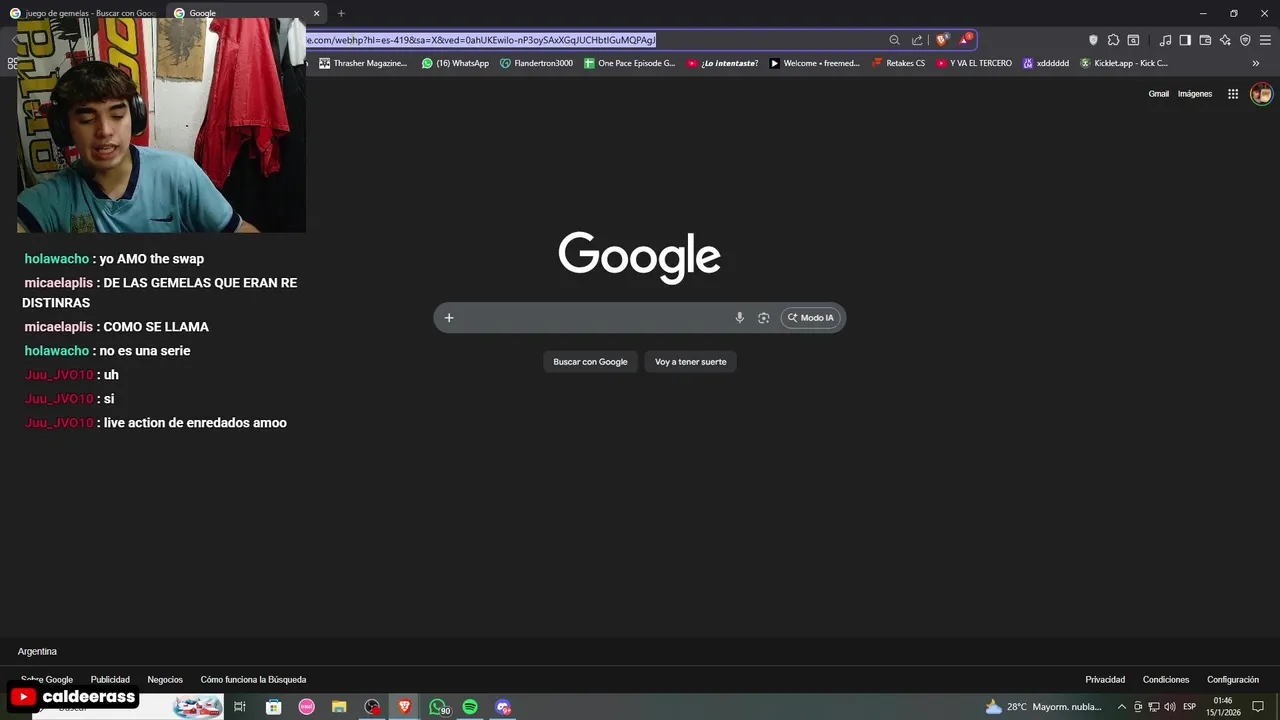Open the xdddddd bookmark
The image size is (1280, 720).
point(1046,63)
